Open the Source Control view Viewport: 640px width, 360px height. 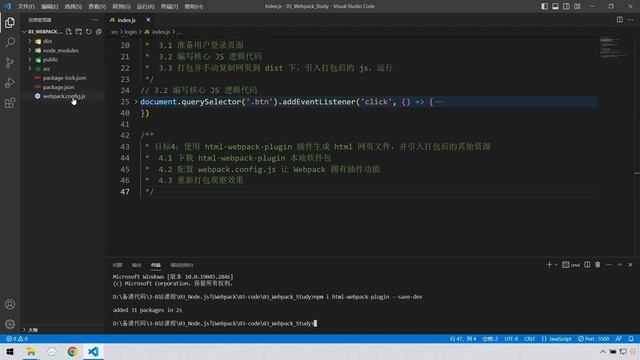(10, 62)
